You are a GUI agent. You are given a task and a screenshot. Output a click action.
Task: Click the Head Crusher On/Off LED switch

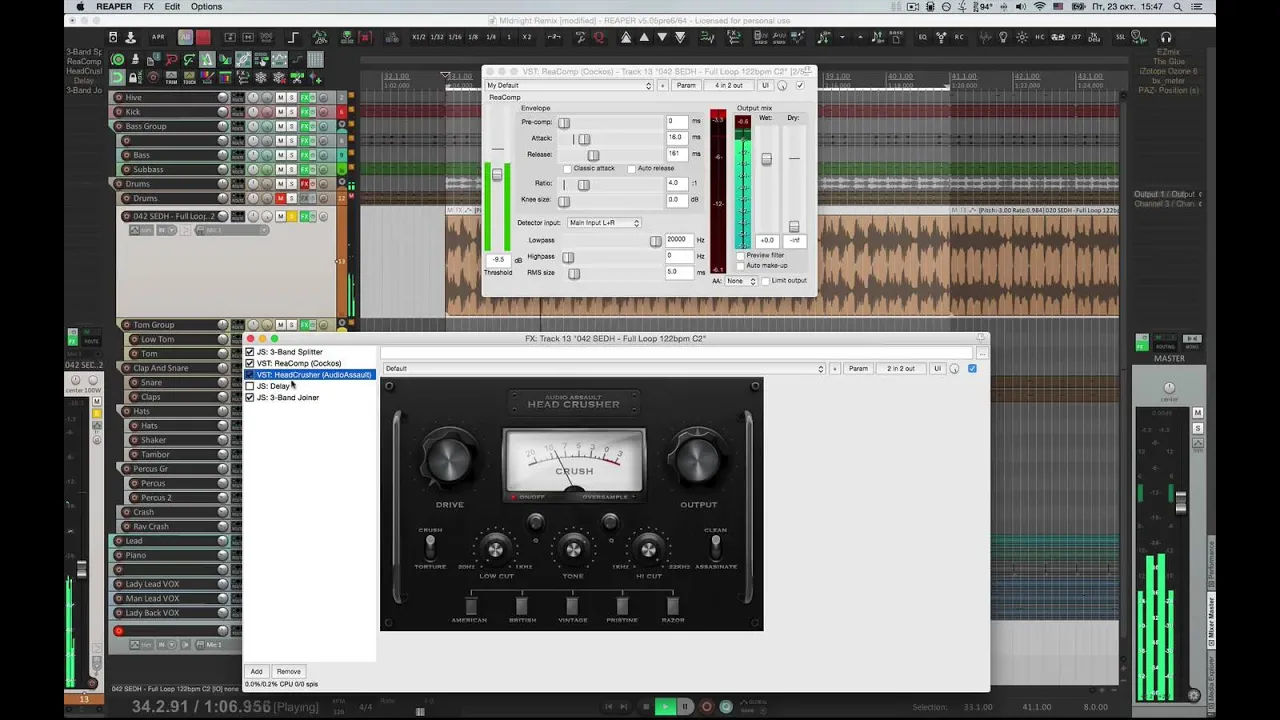point(514,497)
